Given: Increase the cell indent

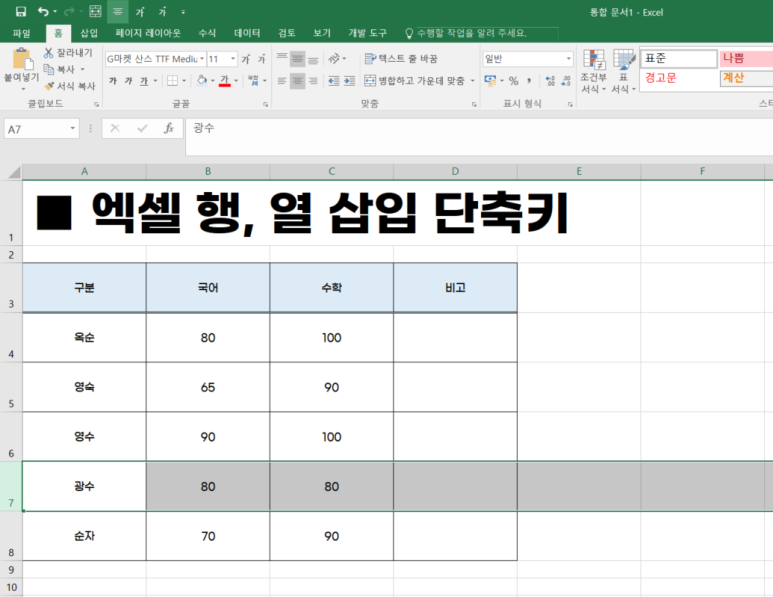Looking at the screenshot, I should click(x=350, y=80).
